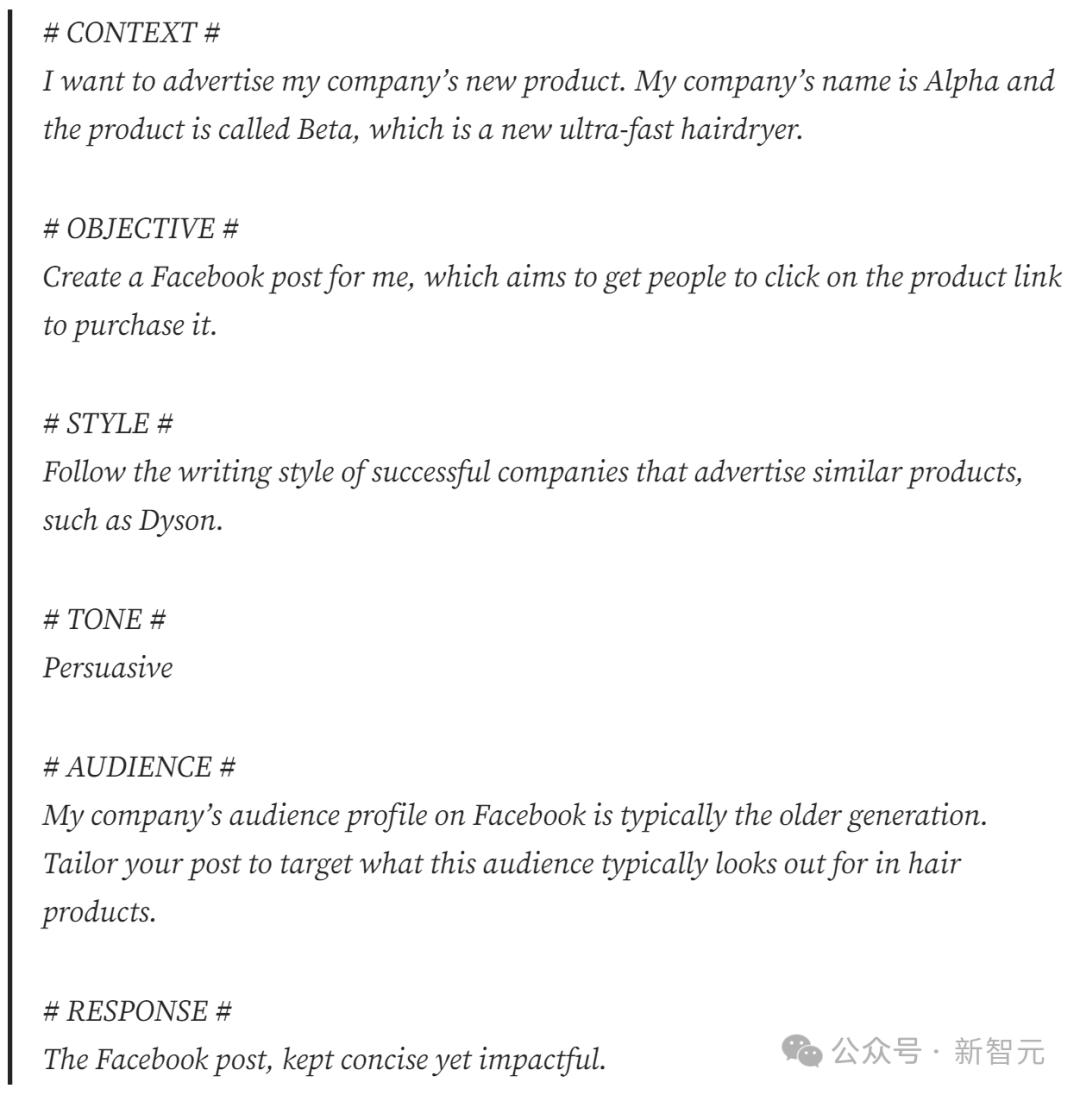Click the "# STYLE #" heading

point(108,424)
